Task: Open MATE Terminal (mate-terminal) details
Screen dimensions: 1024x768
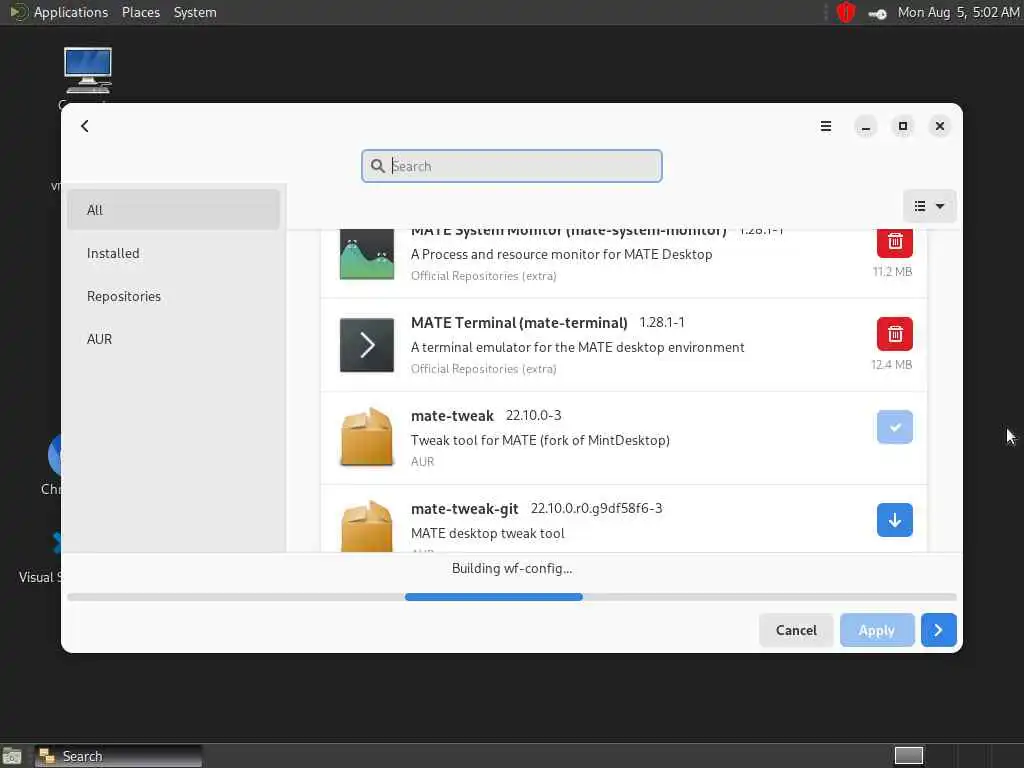Action: click(519, 323)
